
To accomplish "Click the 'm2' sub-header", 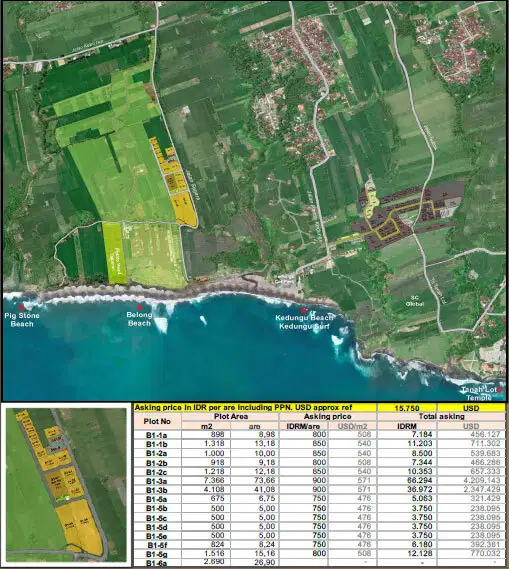I will 206,426.
